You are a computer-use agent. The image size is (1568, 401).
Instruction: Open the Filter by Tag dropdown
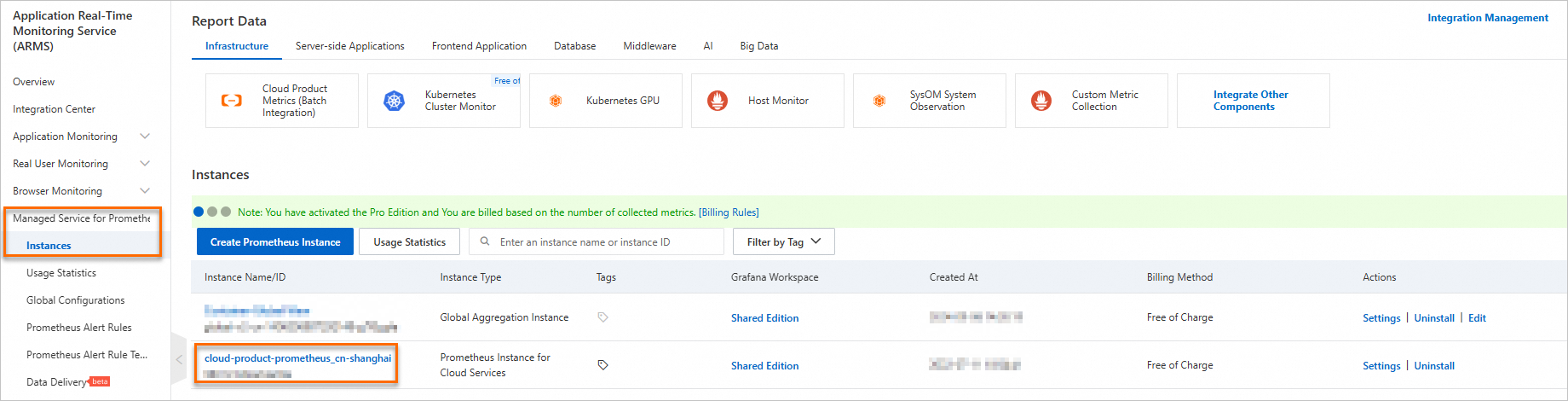click(x=783, y=241)
